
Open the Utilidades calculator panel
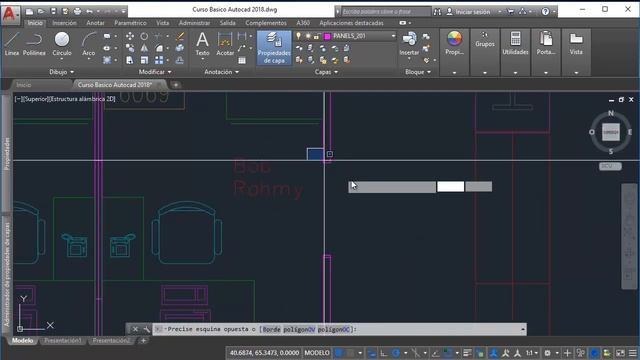516,43
